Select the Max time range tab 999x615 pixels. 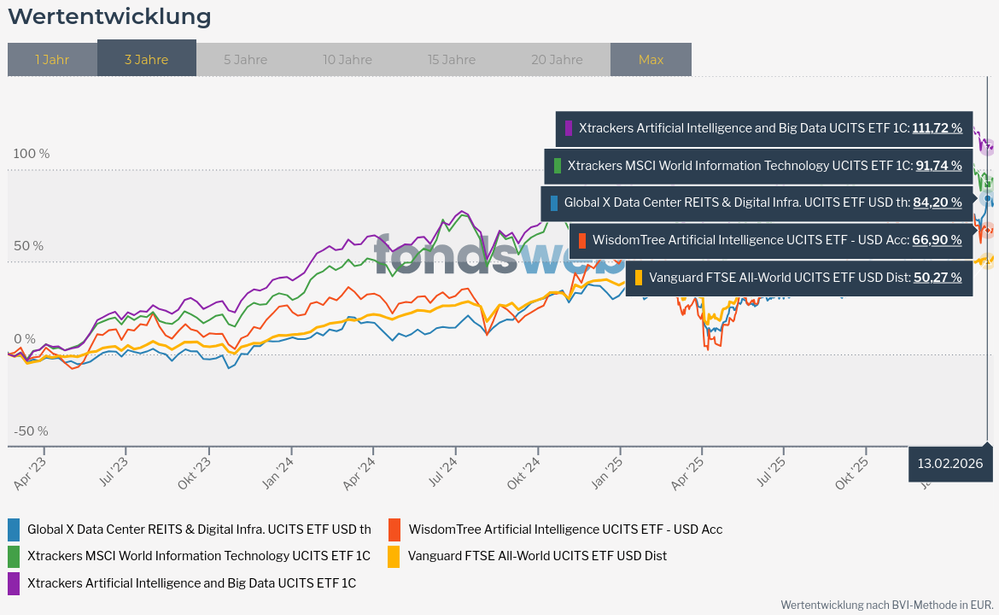[x=650, y=59]
